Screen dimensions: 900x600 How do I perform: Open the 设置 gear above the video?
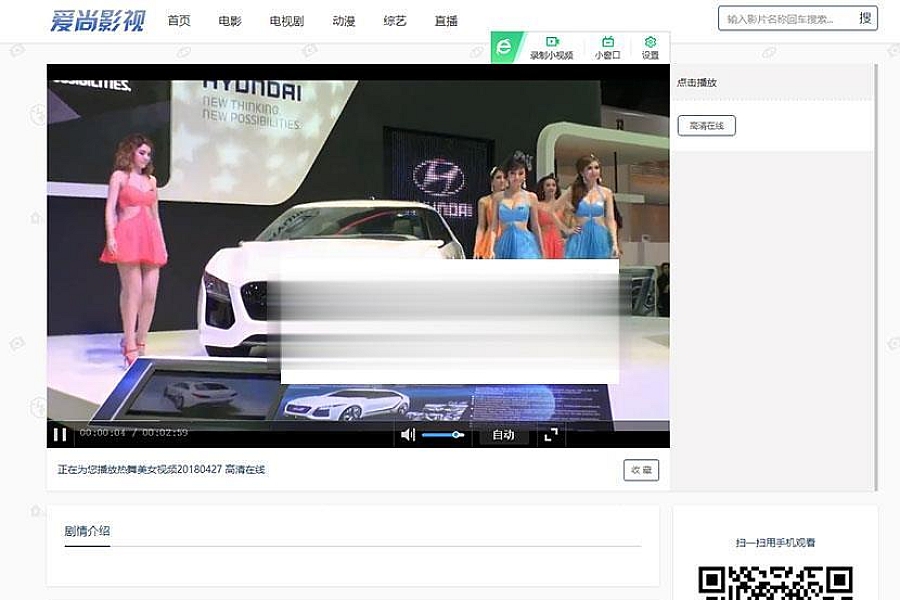pos(650,48)
